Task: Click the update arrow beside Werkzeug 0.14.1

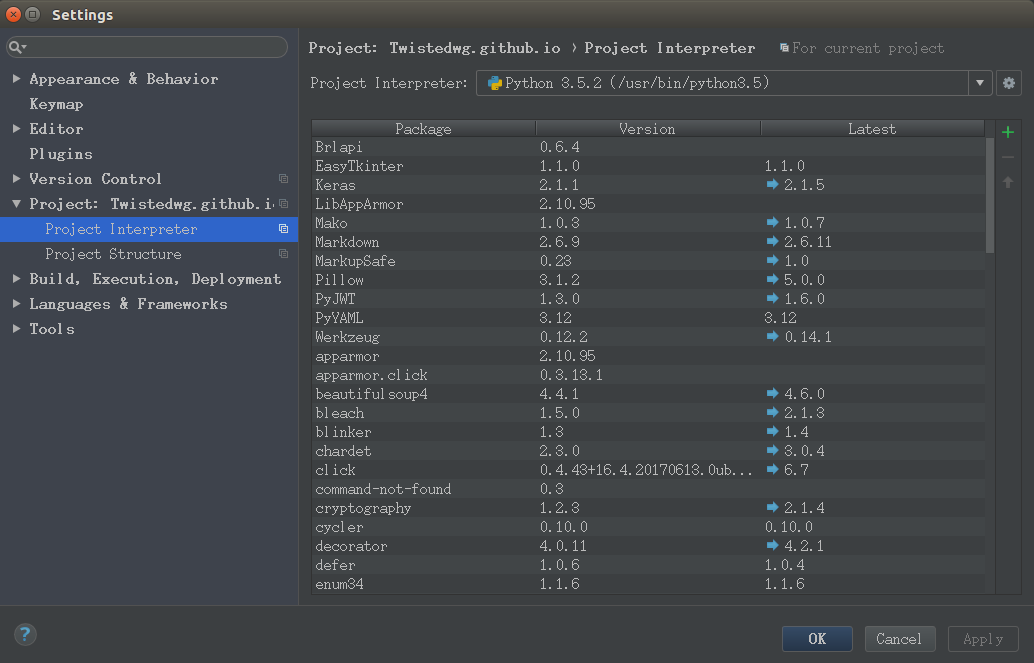Action: pos(772,337)
